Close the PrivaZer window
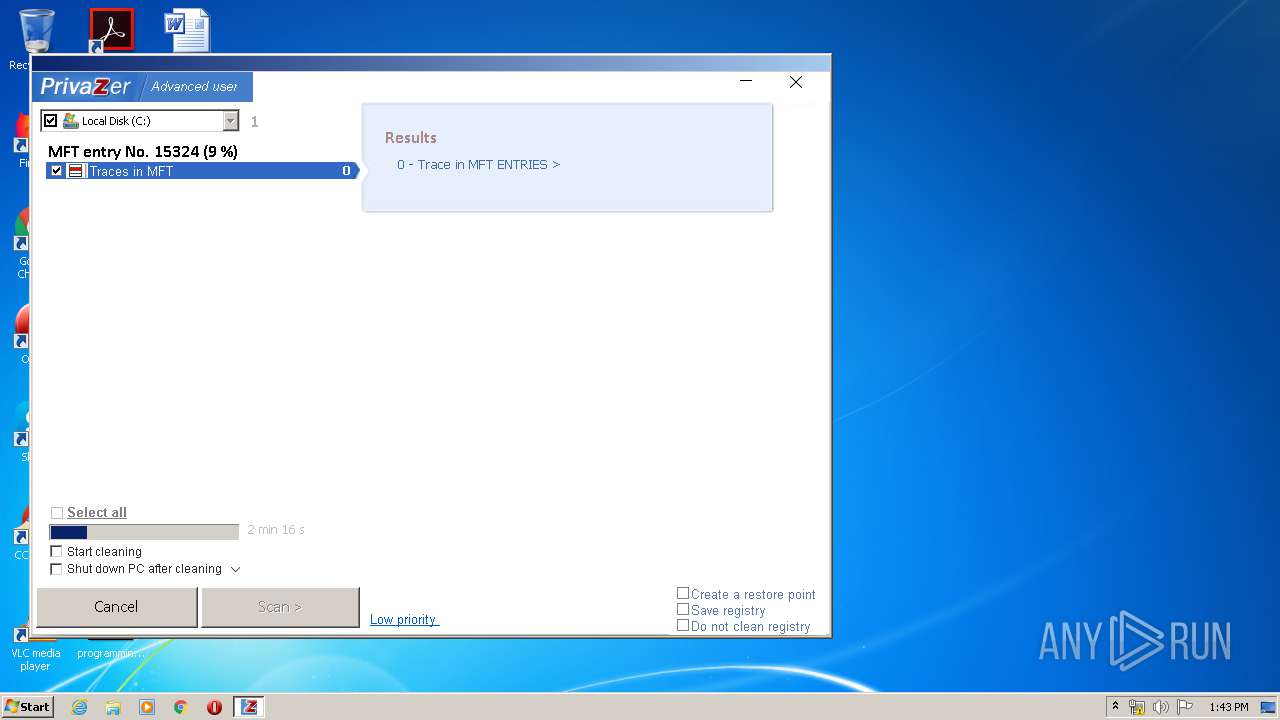 point(796,82)
